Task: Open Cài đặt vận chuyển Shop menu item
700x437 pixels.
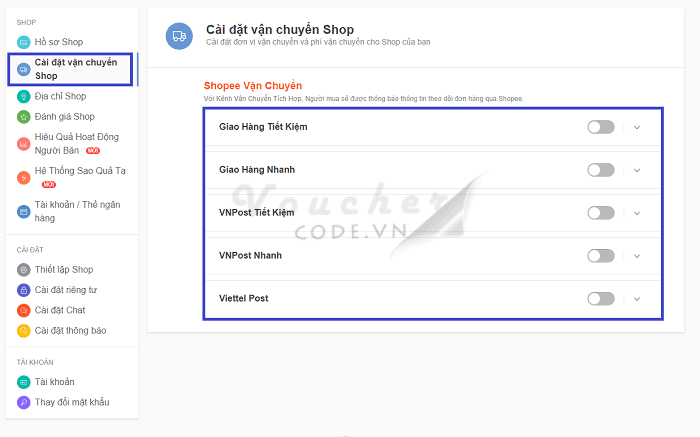Action: click(75, 69)
